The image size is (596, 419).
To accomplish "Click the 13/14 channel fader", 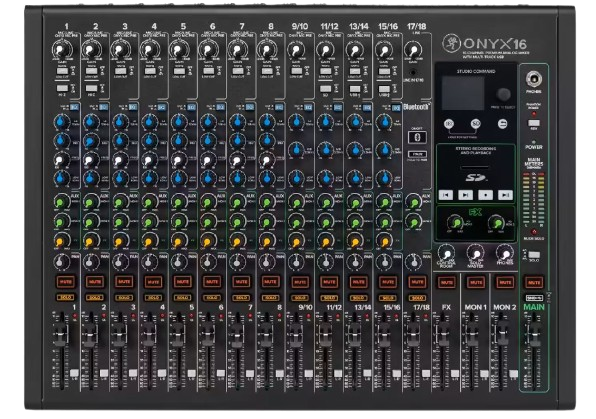I will pos(354,335).
